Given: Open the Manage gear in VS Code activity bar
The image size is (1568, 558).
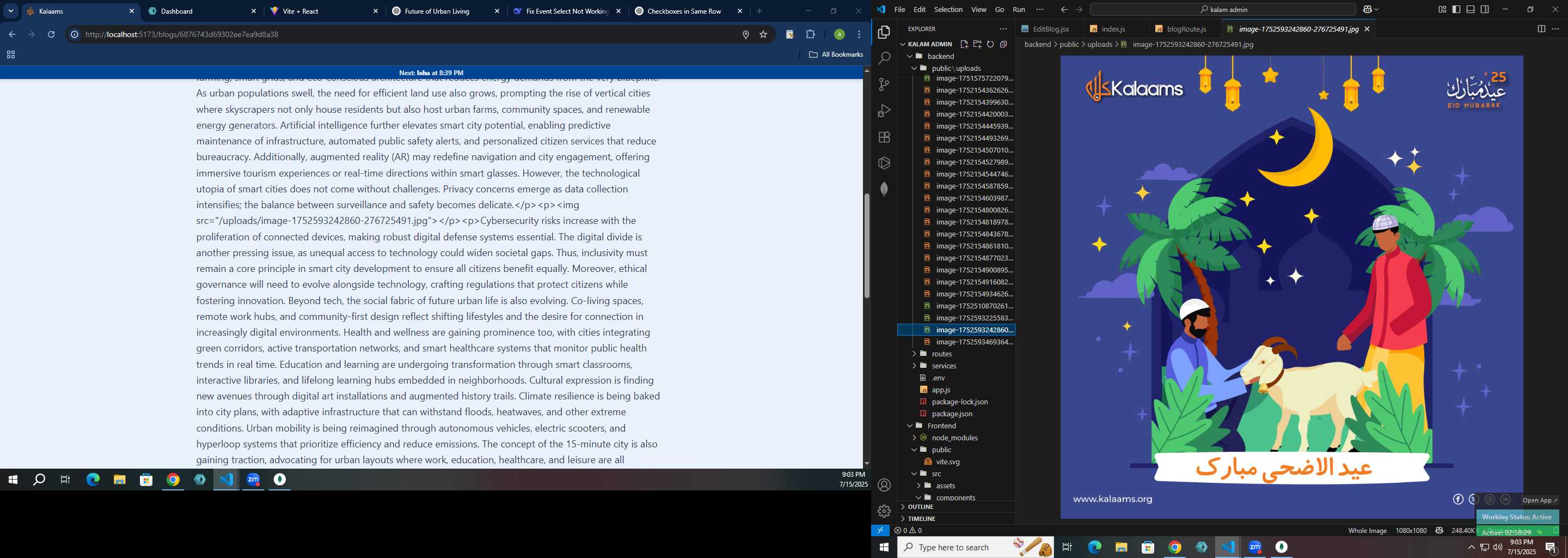Looking at the screenshot, I should coord(884,511).
